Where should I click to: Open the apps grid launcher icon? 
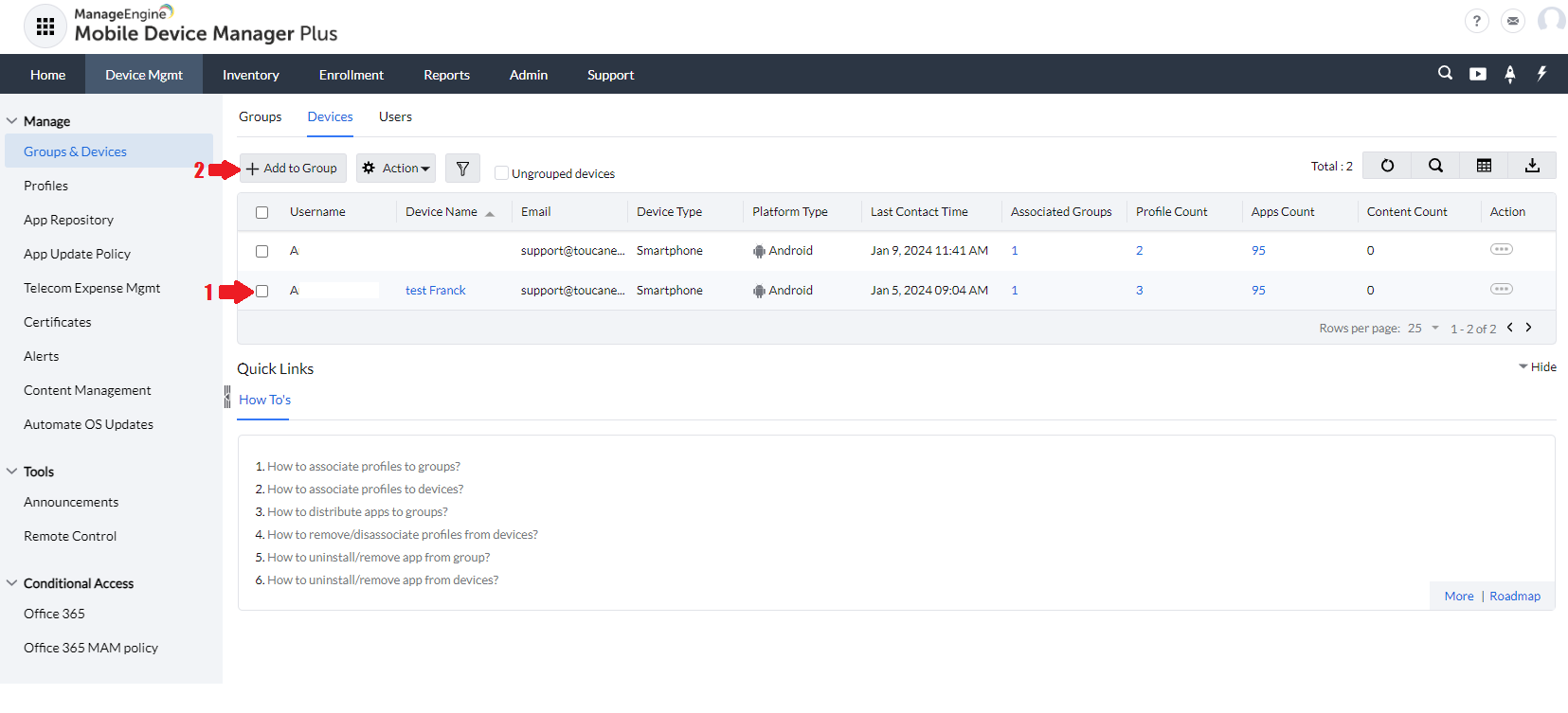coord(45,27)
